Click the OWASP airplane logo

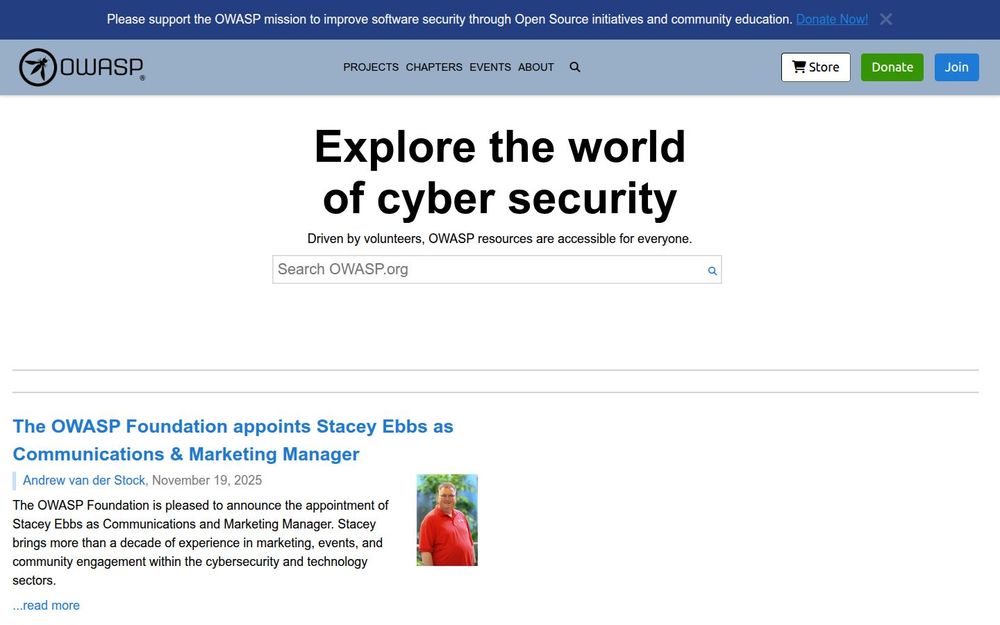(36, 65)
